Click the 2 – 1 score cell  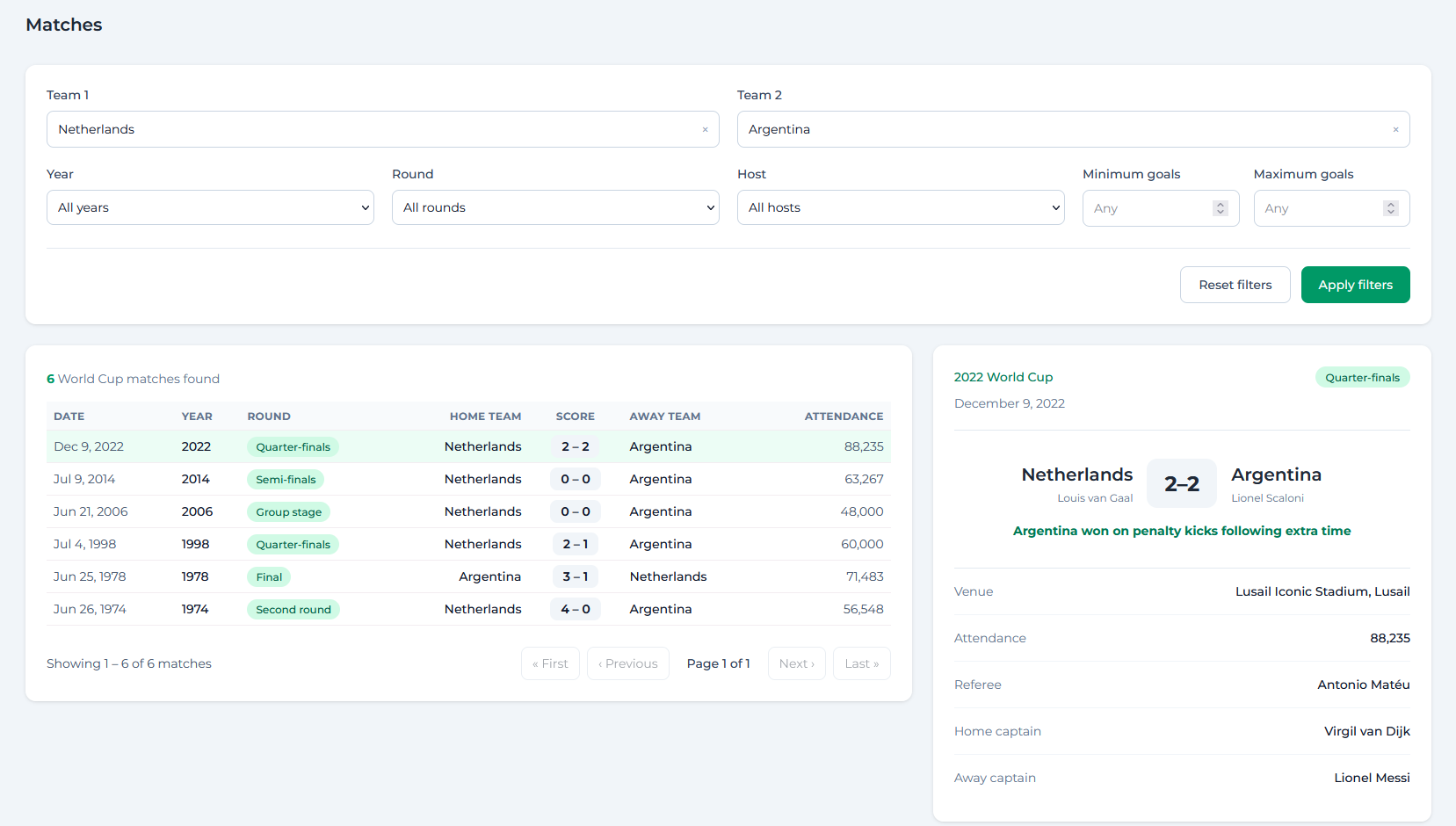click(576, 544)
